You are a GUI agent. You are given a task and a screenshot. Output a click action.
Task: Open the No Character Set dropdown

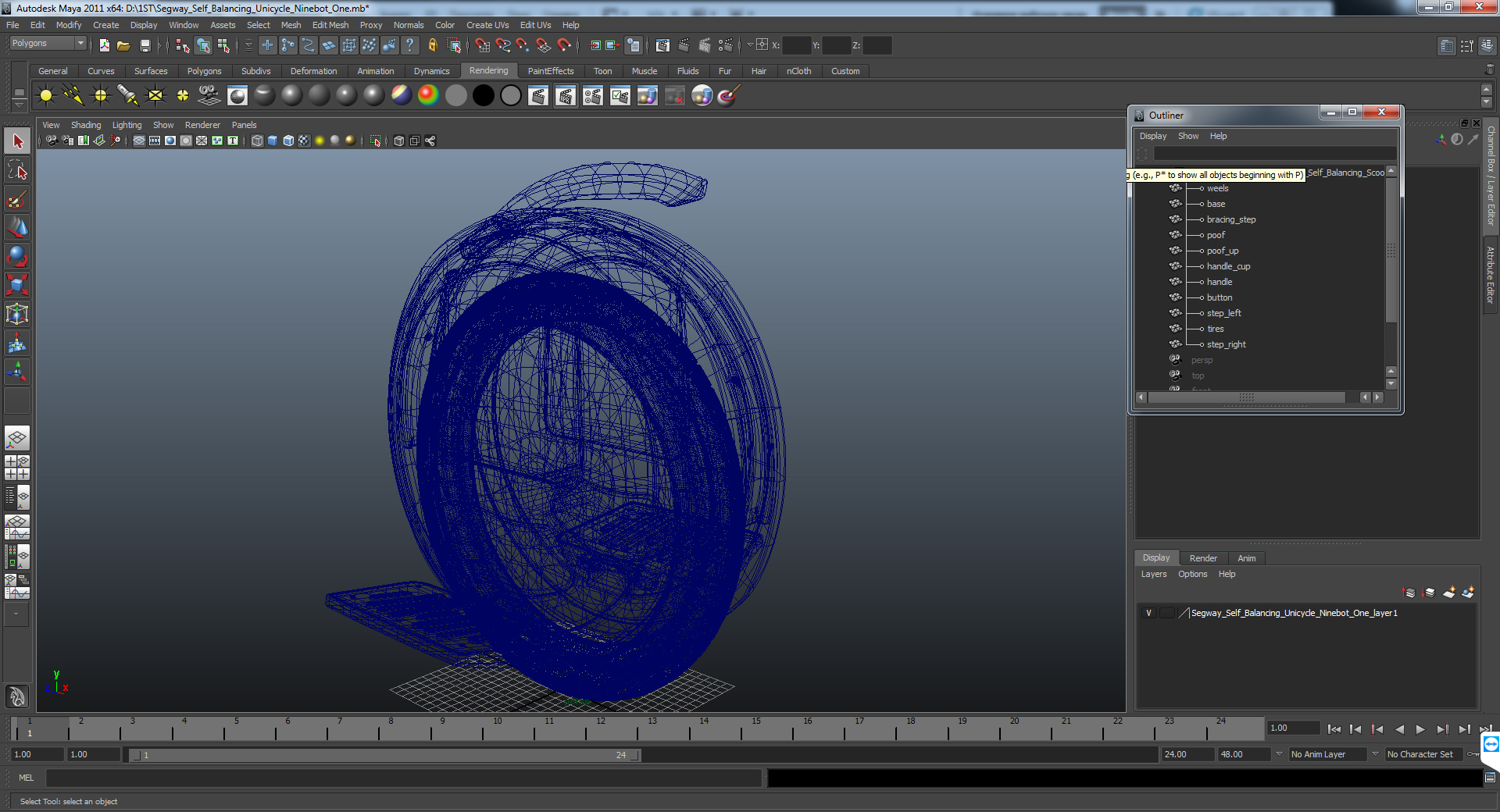pyautogui.click(x=1424, y=754)
